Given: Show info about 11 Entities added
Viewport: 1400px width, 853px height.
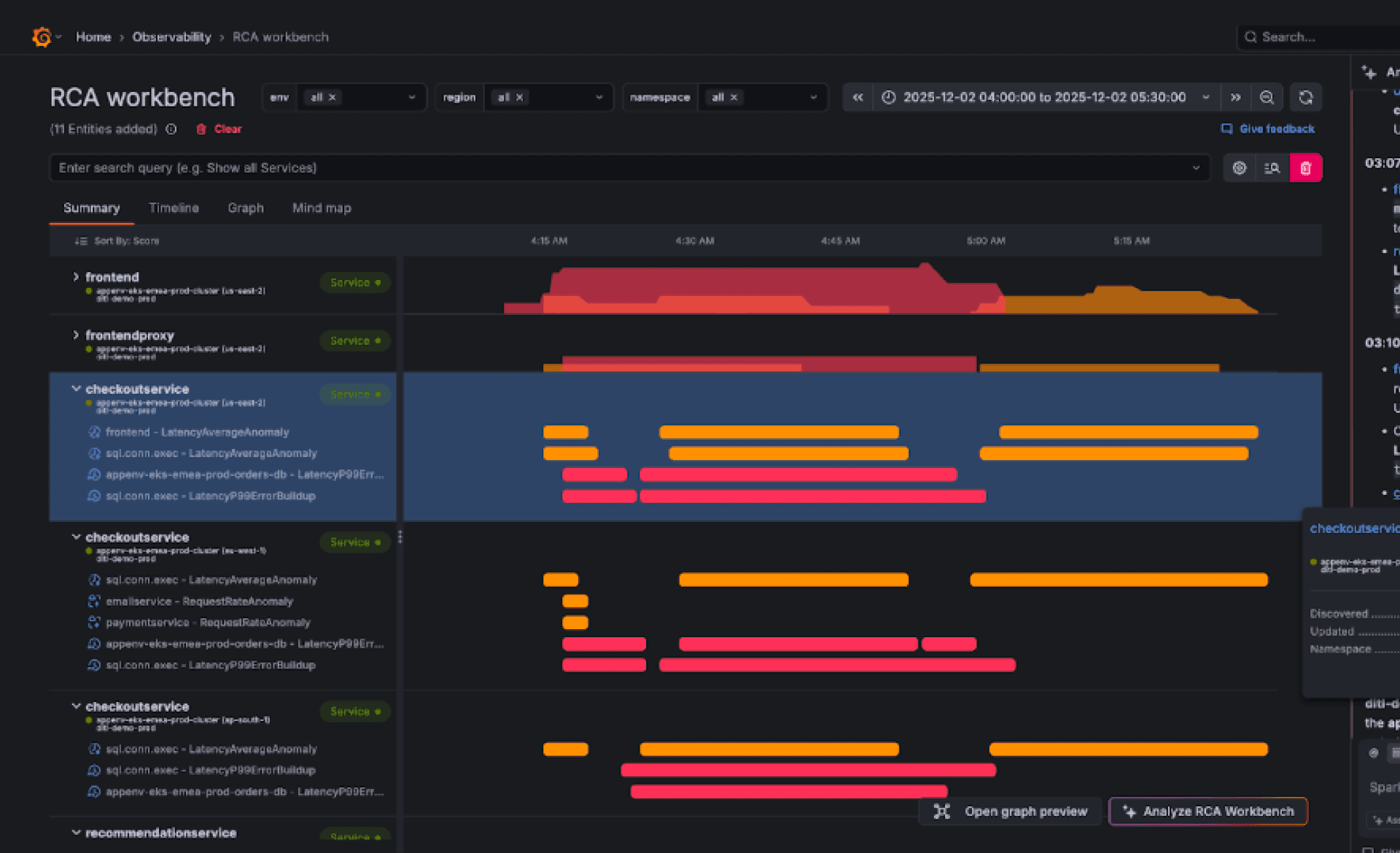Looking at the screenshot, I should coord(171,129).
